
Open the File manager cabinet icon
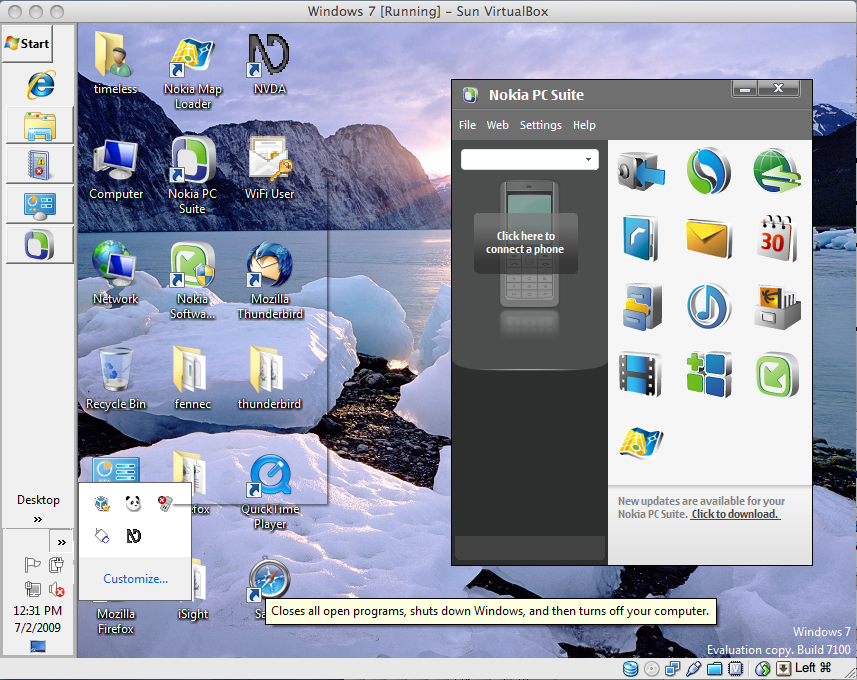tap(641, 307)
